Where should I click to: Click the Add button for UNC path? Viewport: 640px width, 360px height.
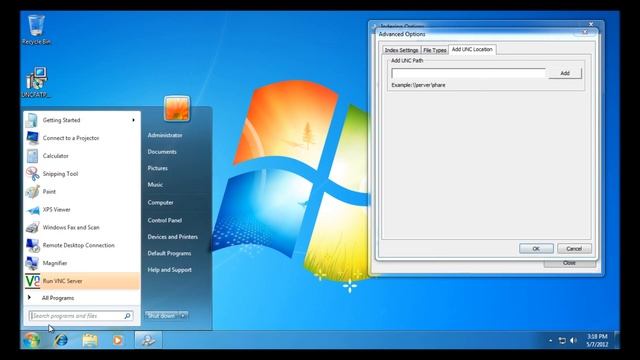tap(565, 73)
